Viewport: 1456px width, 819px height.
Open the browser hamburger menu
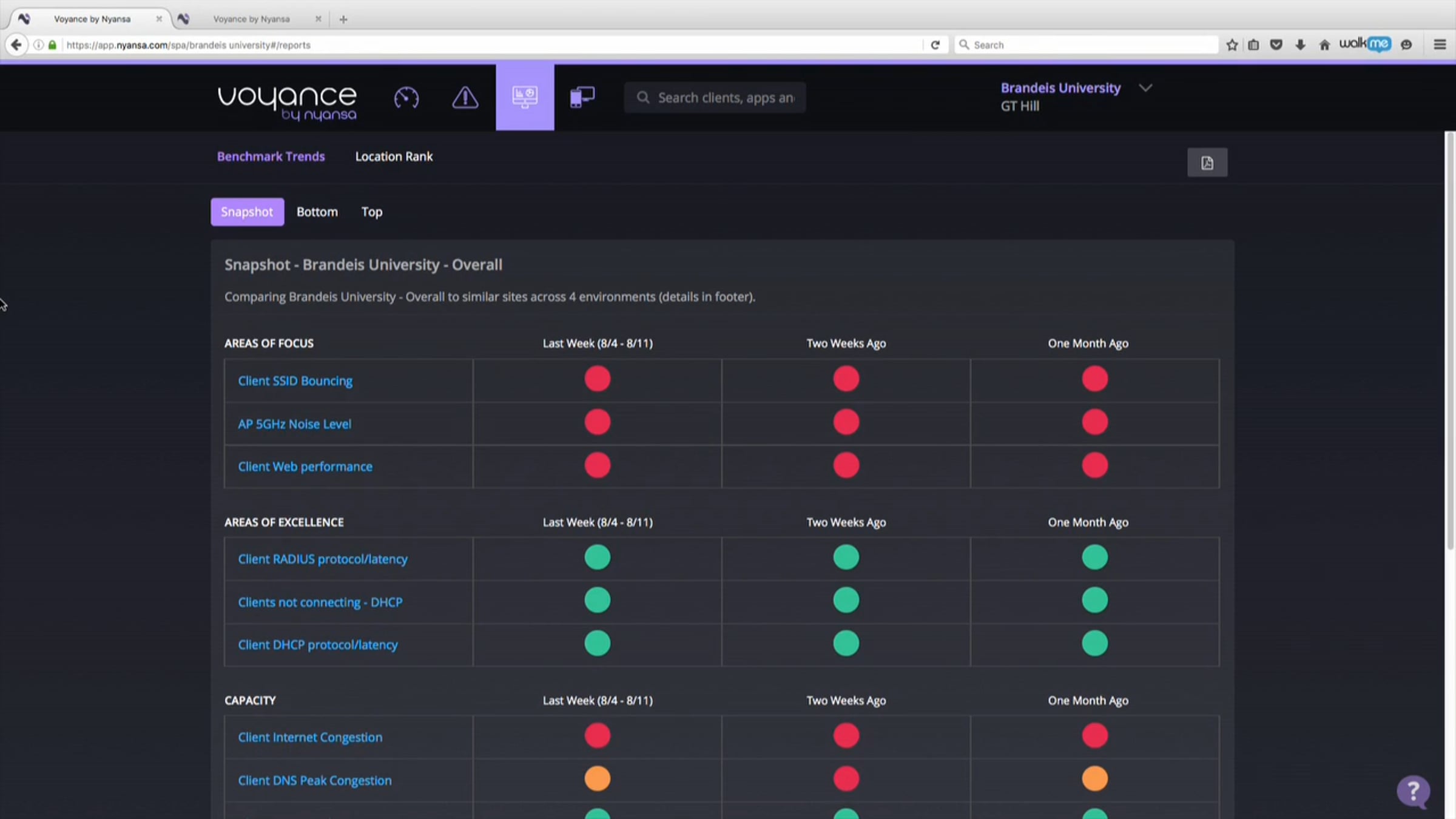(x=1440, y=45)
